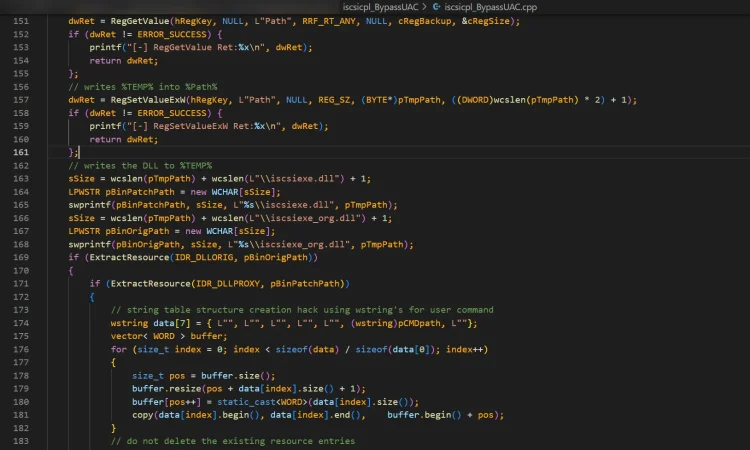Click "vector< WORD > buffer;" on line 175
This screenshot has height=450, width=750.
pyautogui.click(x=169, y=336)
